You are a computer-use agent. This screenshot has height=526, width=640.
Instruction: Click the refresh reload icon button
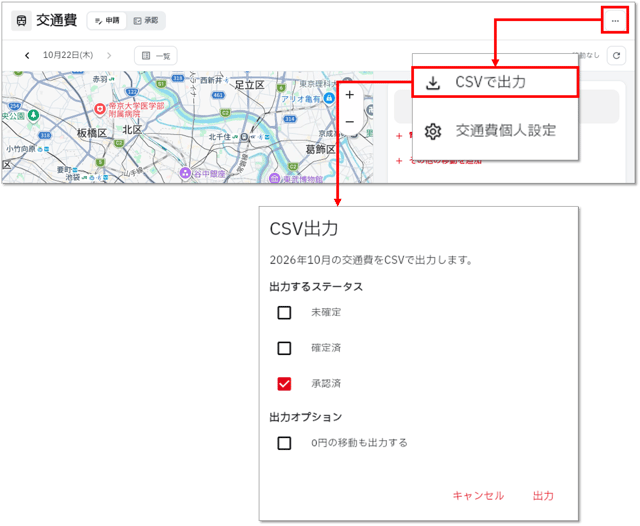click(616, 55)
